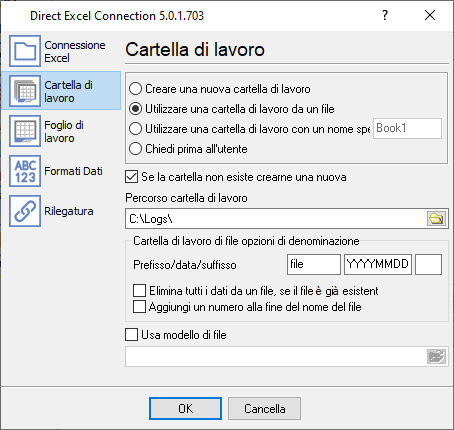Confirm with the OK button

point(185,408)
